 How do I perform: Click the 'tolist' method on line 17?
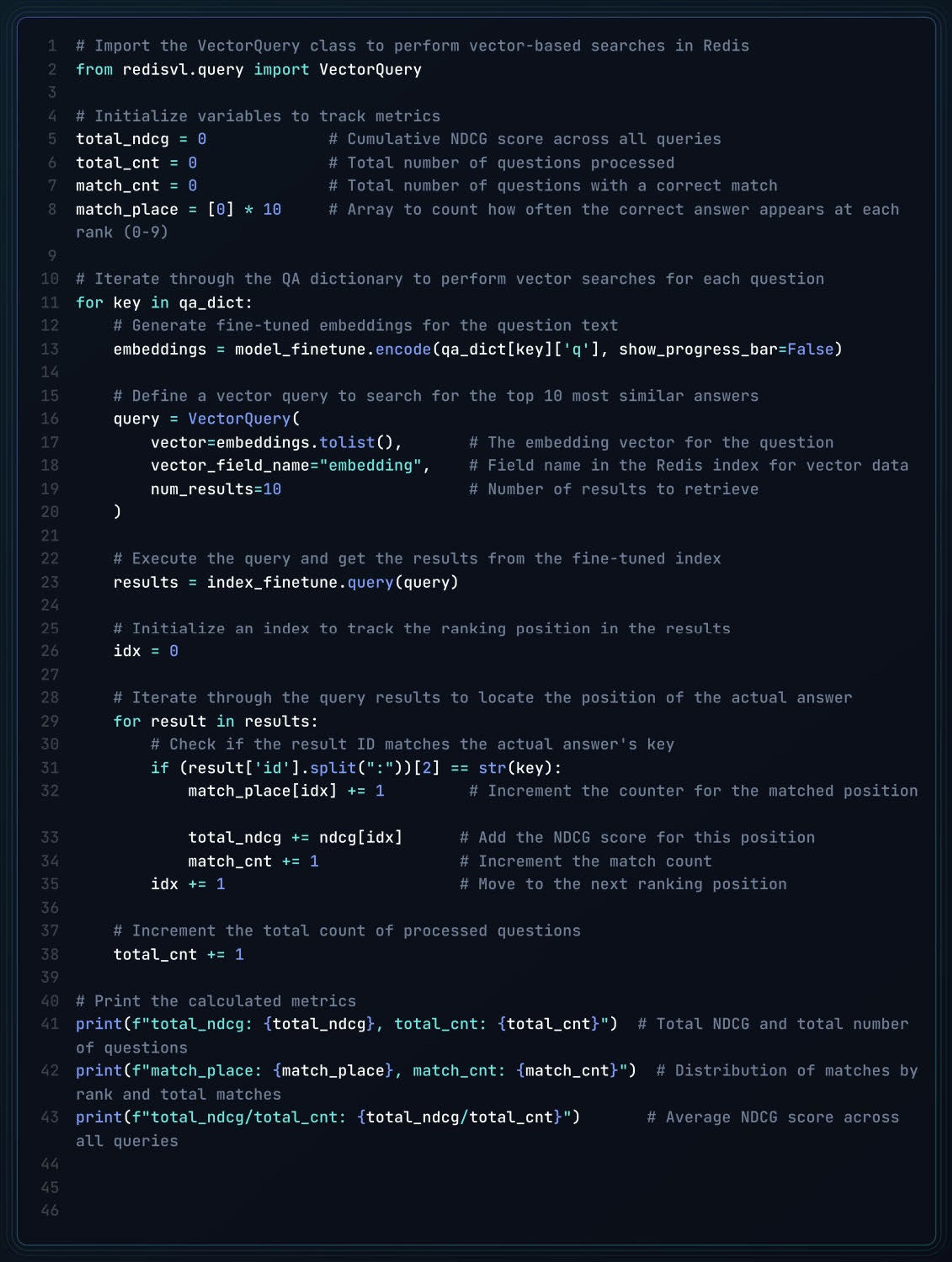click(x=347, y=442)
